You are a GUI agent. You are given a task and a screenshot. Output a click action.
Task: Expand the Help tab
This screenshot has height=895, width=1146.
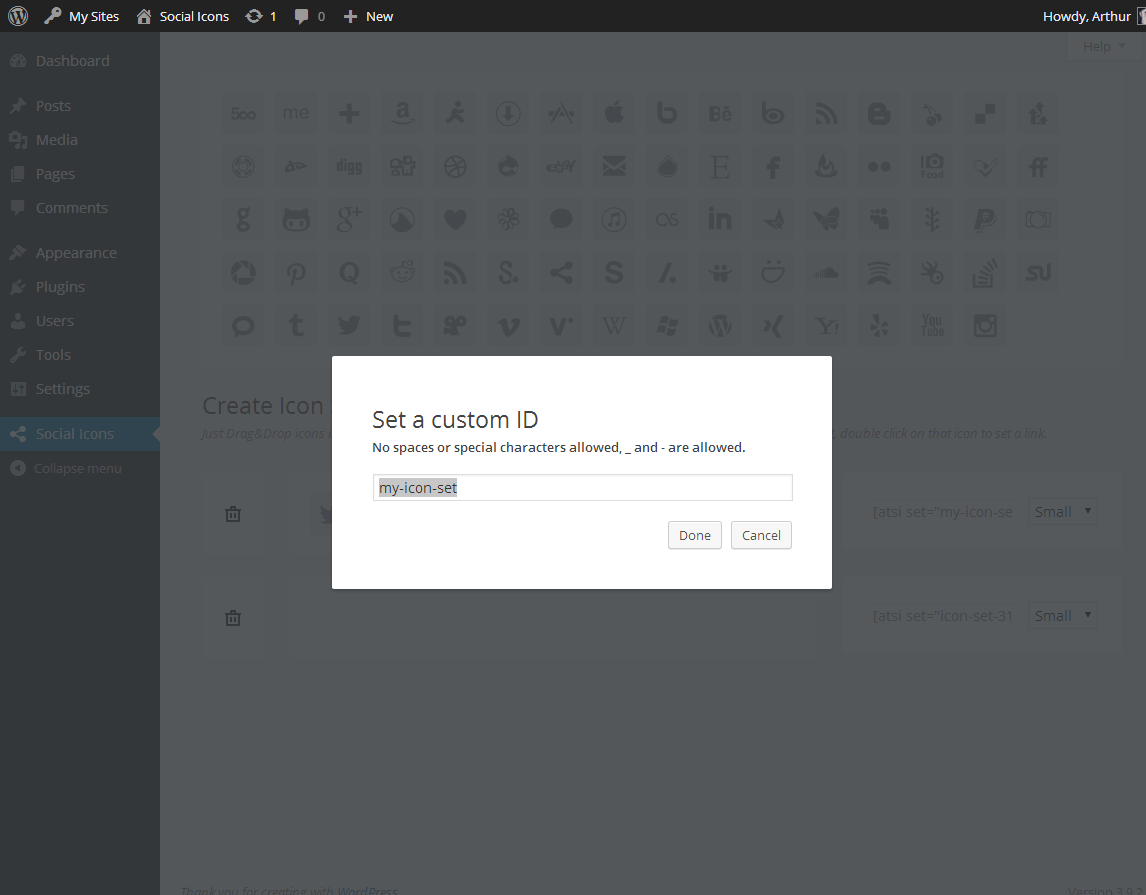click(1103, 46)
